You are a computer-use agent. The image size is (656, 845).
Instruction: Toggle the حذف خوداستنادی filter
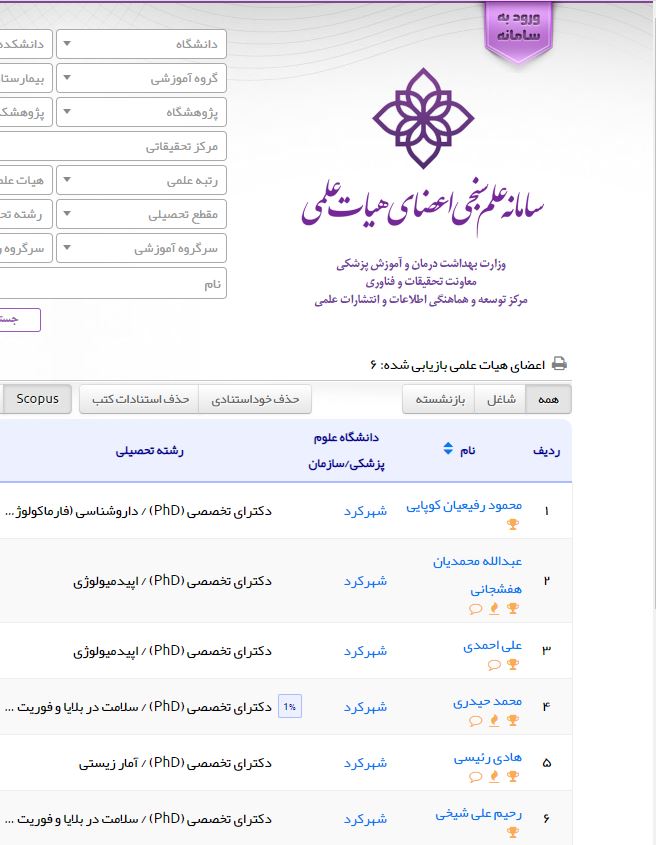pyautogui.click(x=256, y=399)
